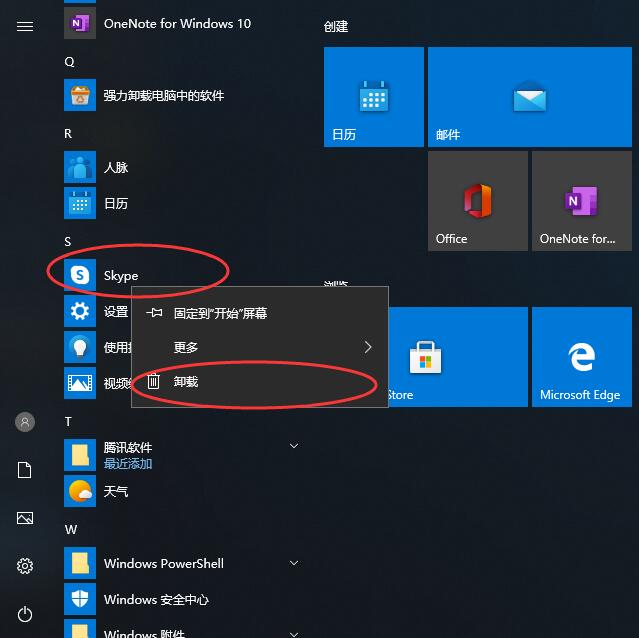Viewport: 639px width, 638px height.
Task: Click the W letter header
Action: [71, 530]
